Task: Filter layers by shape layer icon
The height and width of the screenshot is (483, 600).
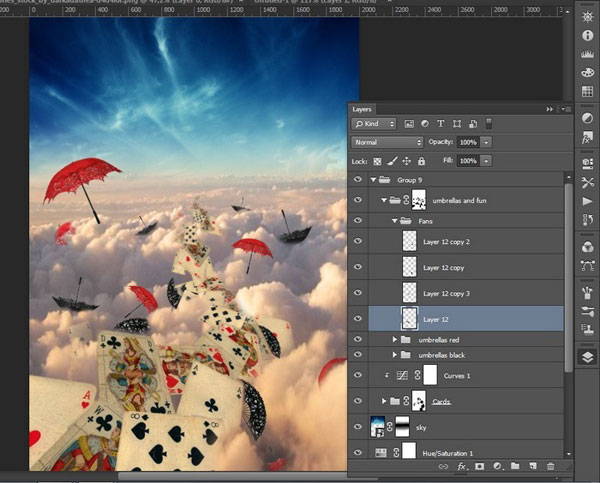Action: tap(457, 124)
